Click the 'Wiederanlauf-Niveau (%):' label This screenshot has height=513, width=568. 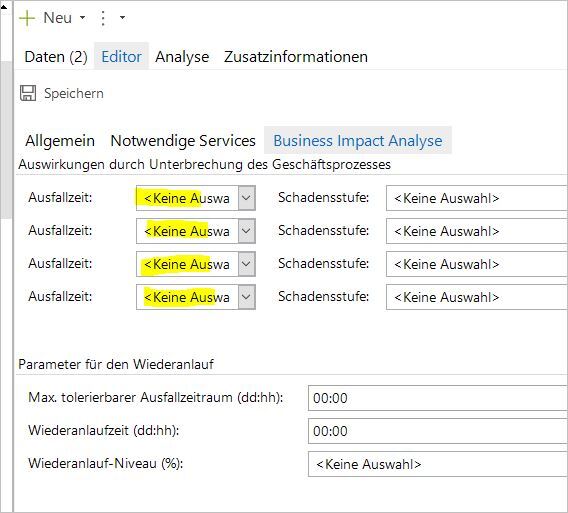click(x=106, y=463)
